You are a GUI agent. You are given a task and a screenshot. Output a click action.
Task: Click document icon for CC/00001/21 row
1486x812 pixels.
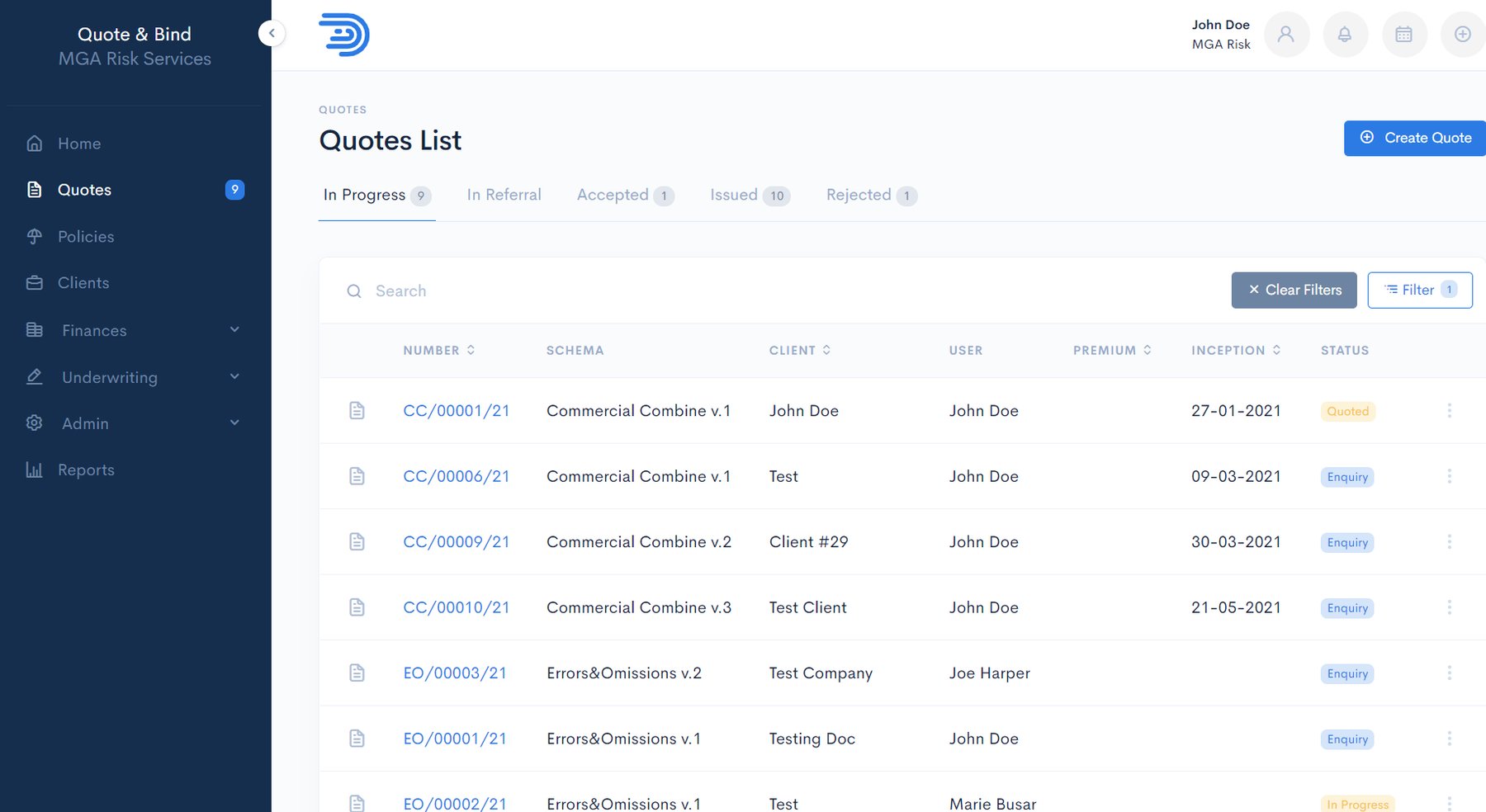357,411
